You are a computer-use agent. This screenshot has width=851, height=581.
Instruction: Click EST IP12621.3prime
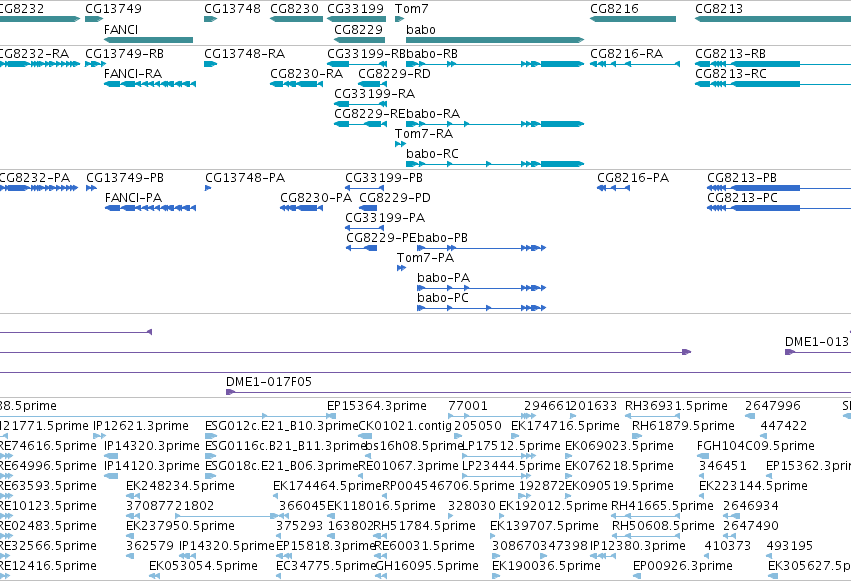click(x=141, y=426)
